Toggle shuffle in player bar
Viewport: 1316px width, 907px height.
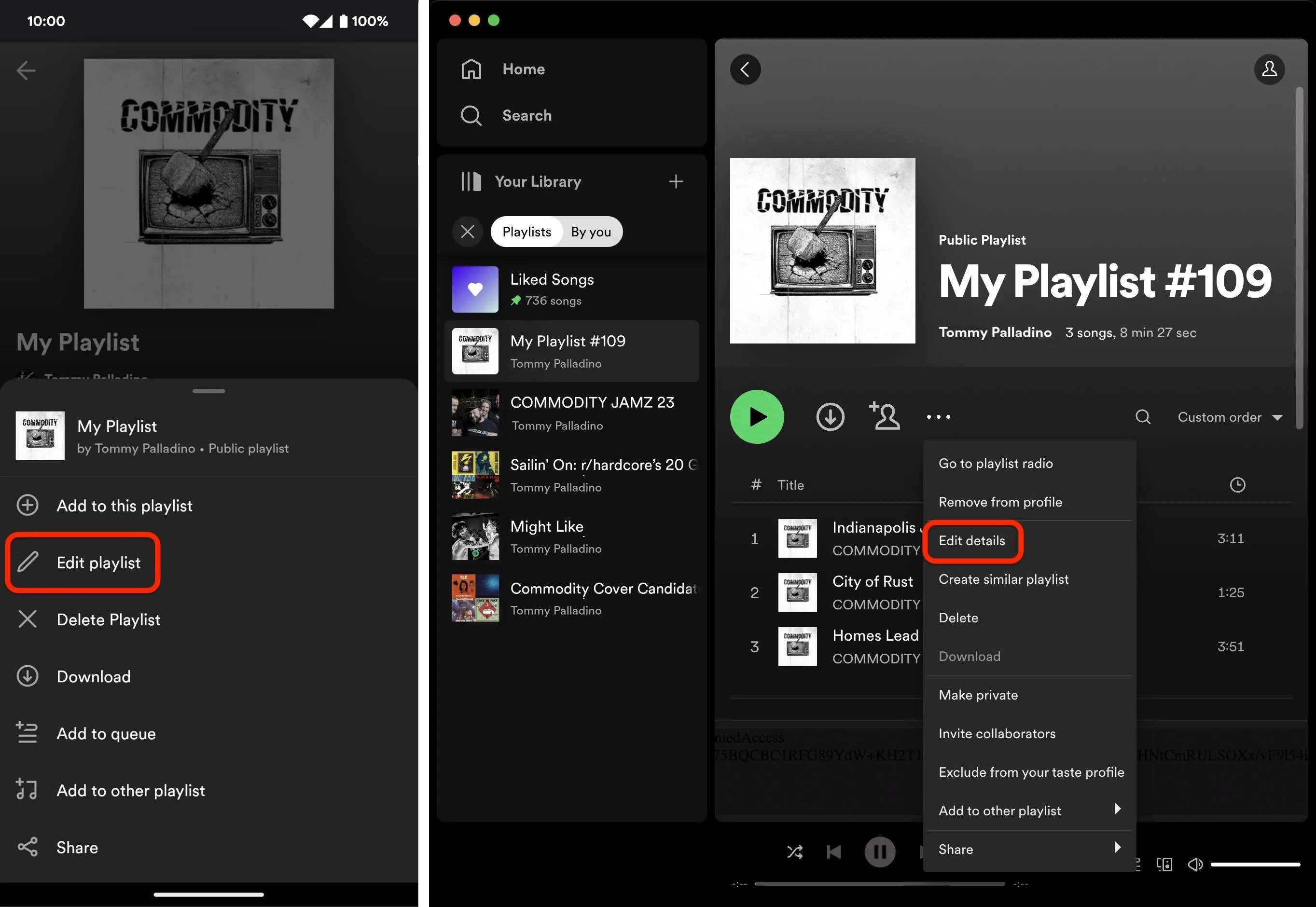[794, 852]
